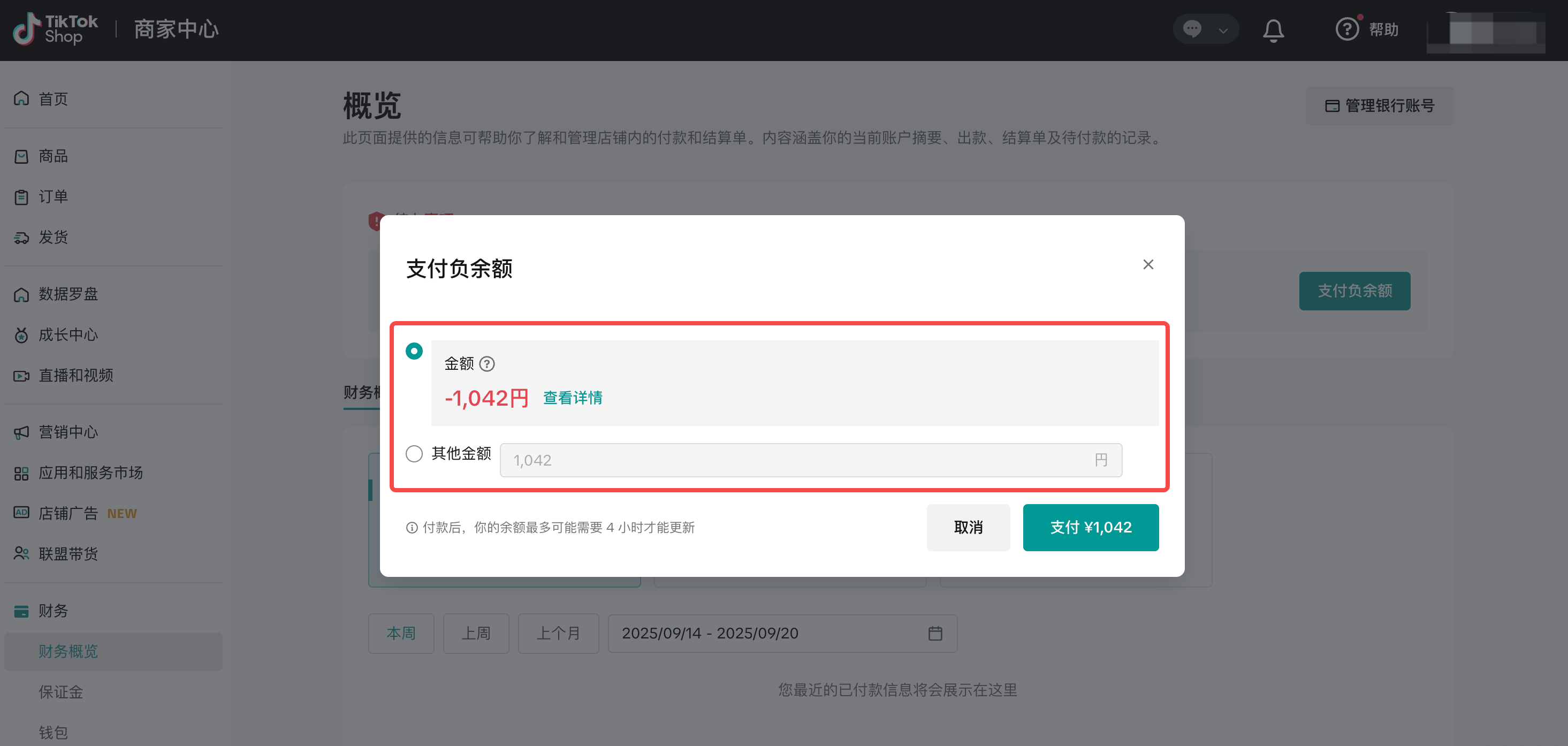
Task: Go to 保证金 submenu item
Action: coord(61,692)
